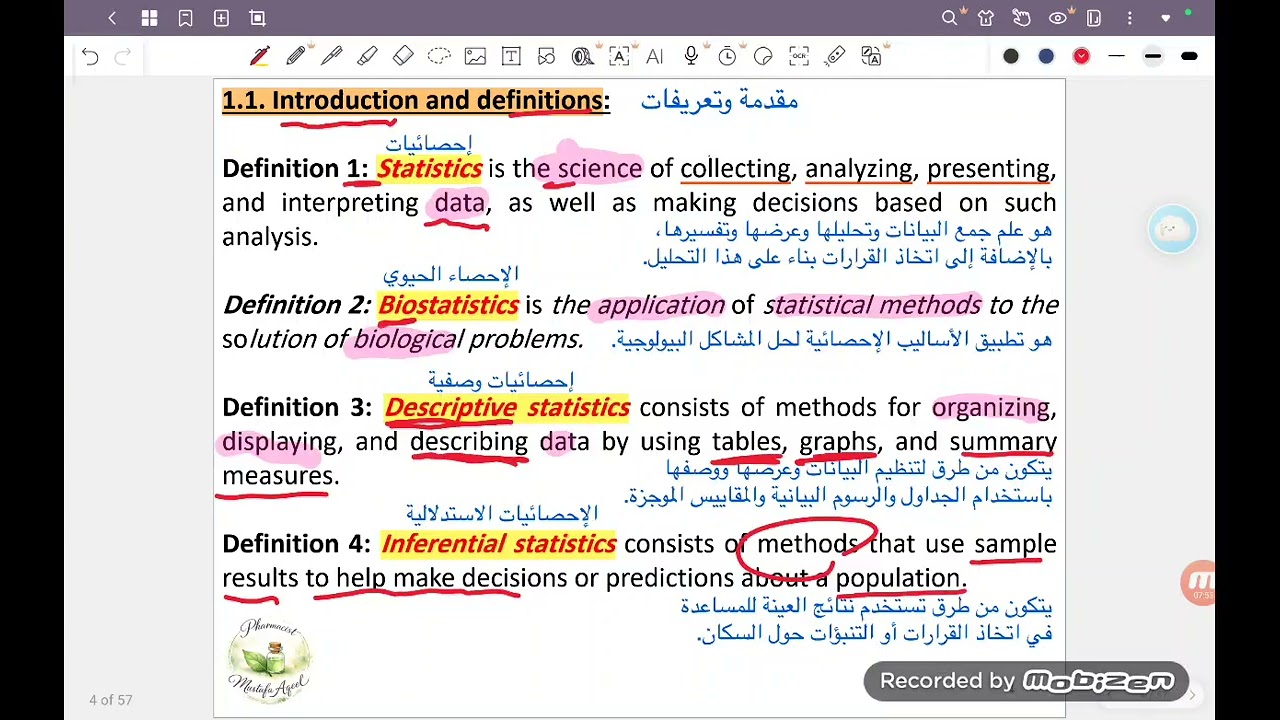Click the 'Definition 1:' label
Viewport: 1280px width, 720px height.
point(295,168)
